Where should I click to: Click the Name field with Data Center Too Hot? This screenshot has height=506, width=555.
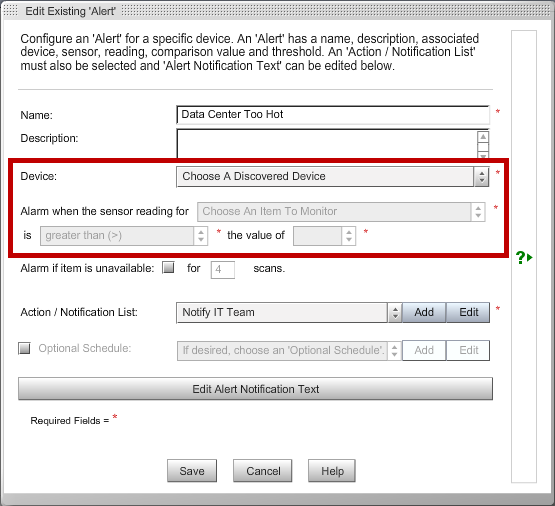pyautogui.click(x=333, y=115)
